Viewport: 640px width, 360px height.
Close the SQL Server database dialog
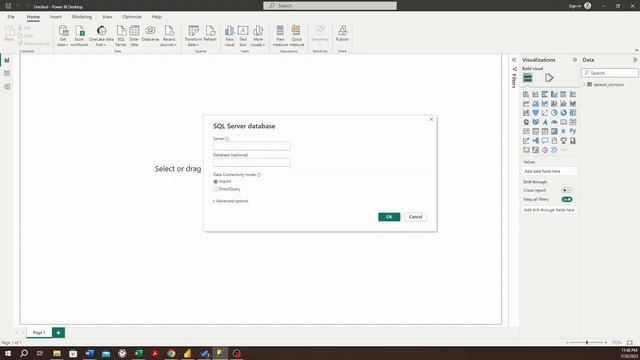pos(431,120)
